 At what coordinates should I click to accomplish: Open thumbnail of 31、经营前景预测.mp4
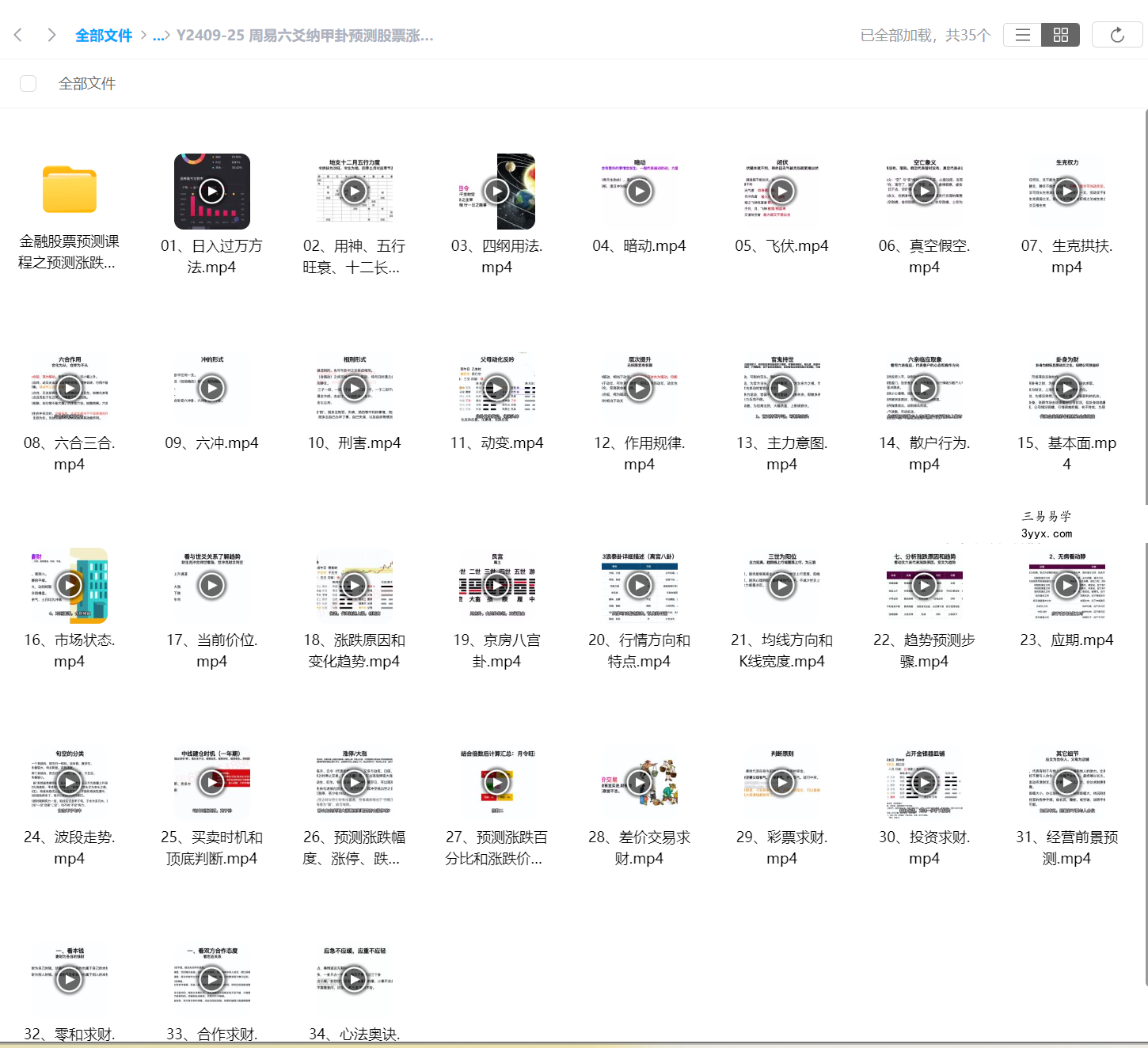click(1066, 782)
